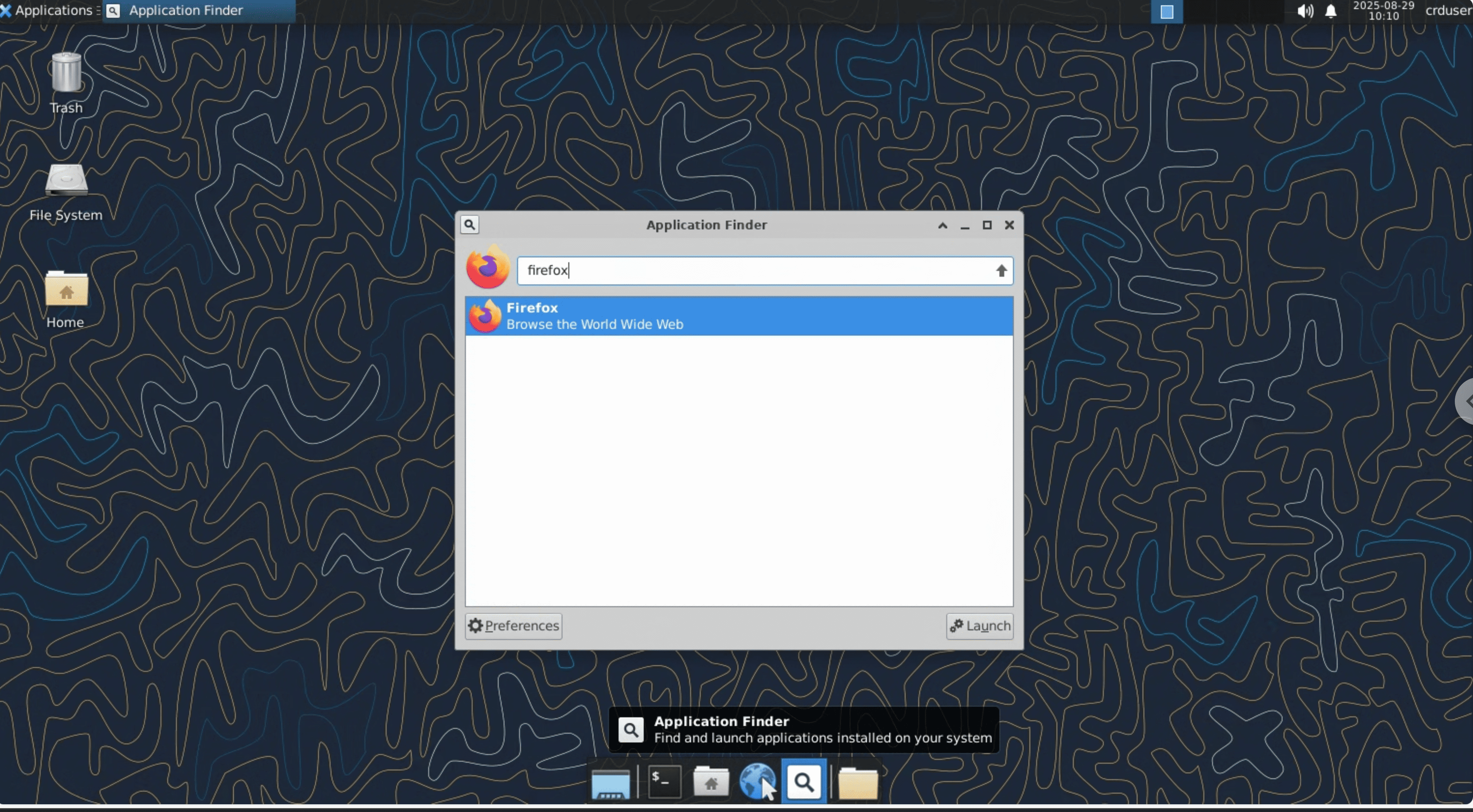Open the notifications bell icon
1473x812 pixels.
(x=1331, y=12)
